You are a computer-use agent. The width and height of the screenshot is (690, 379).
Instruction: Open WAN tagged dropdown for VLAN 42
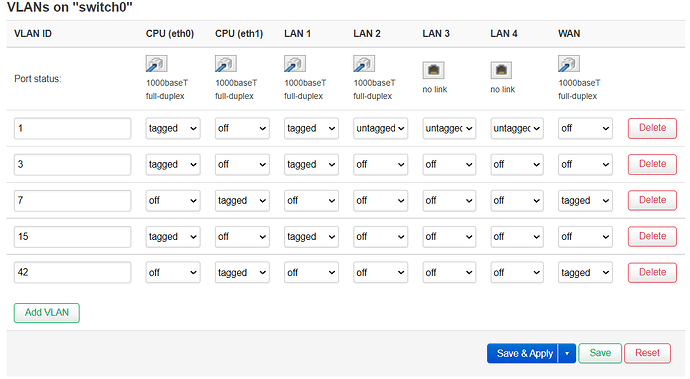point(585,272)
